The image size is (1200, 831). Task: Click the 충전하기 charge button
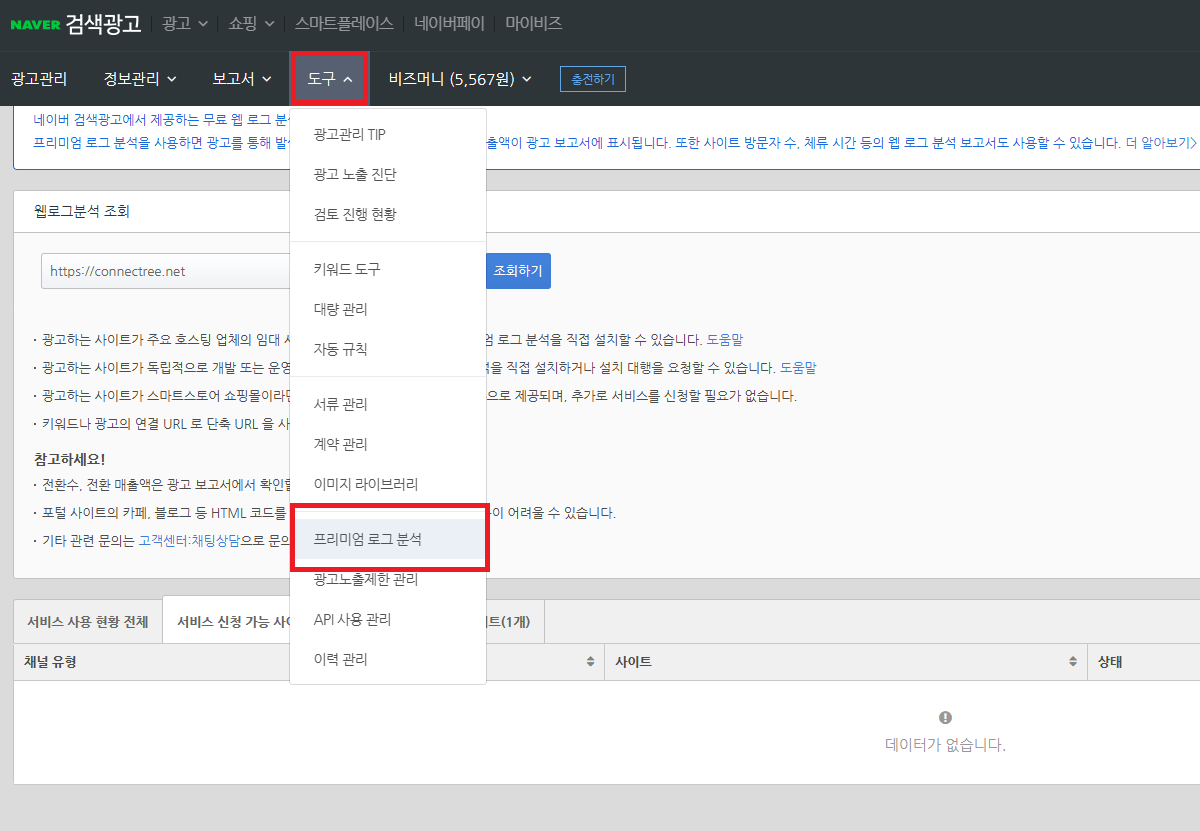tap(592, 78)
